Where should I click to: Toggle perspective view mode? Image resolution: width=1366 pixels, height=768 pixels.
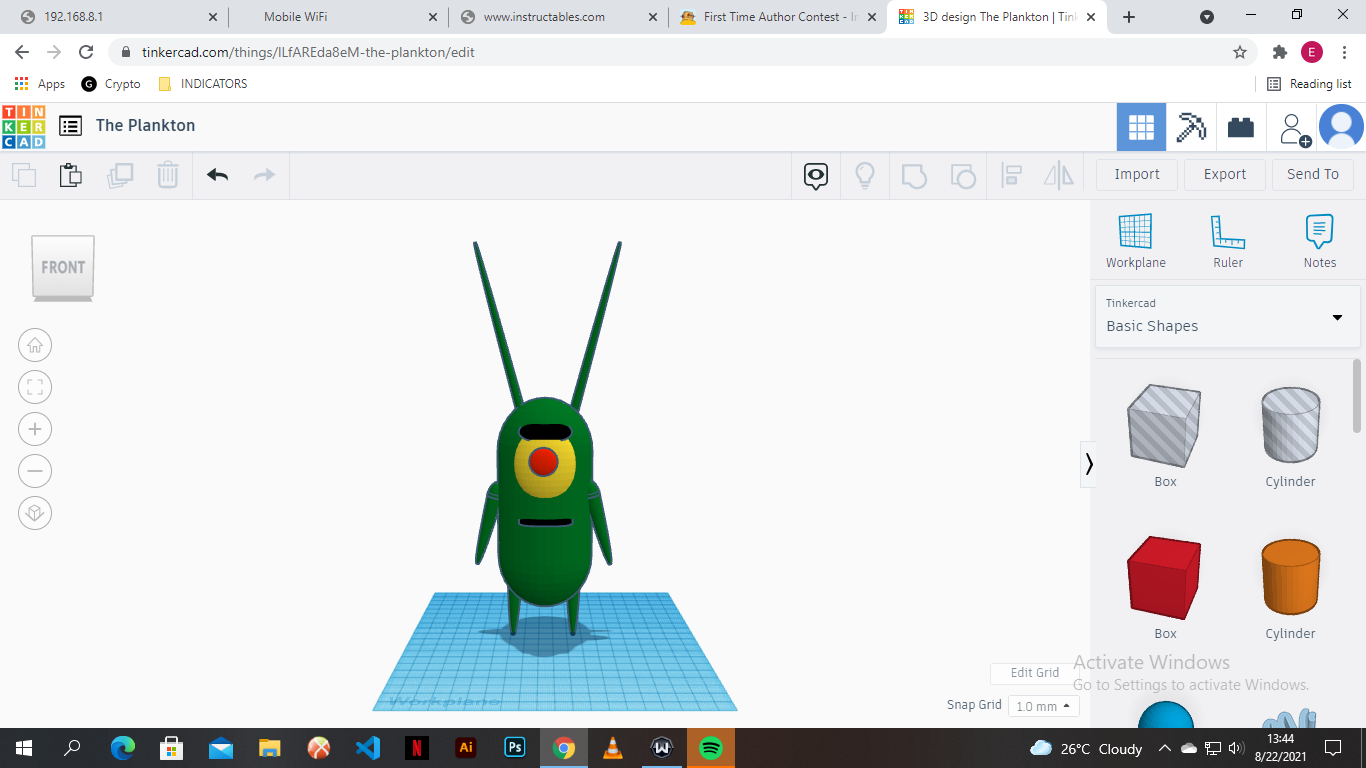(x=35, y=513)
